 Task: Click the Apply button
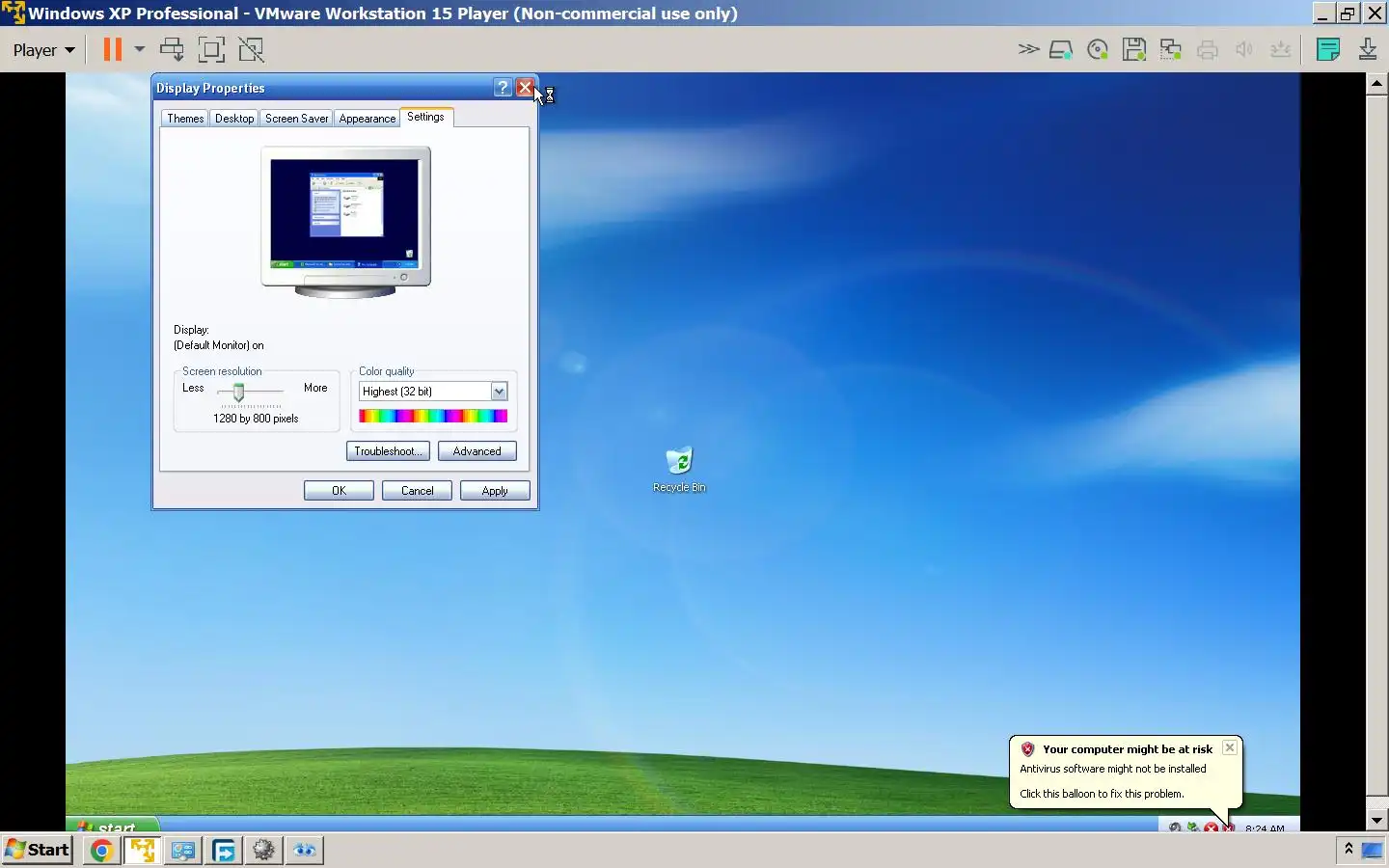(x=495, y=491)
